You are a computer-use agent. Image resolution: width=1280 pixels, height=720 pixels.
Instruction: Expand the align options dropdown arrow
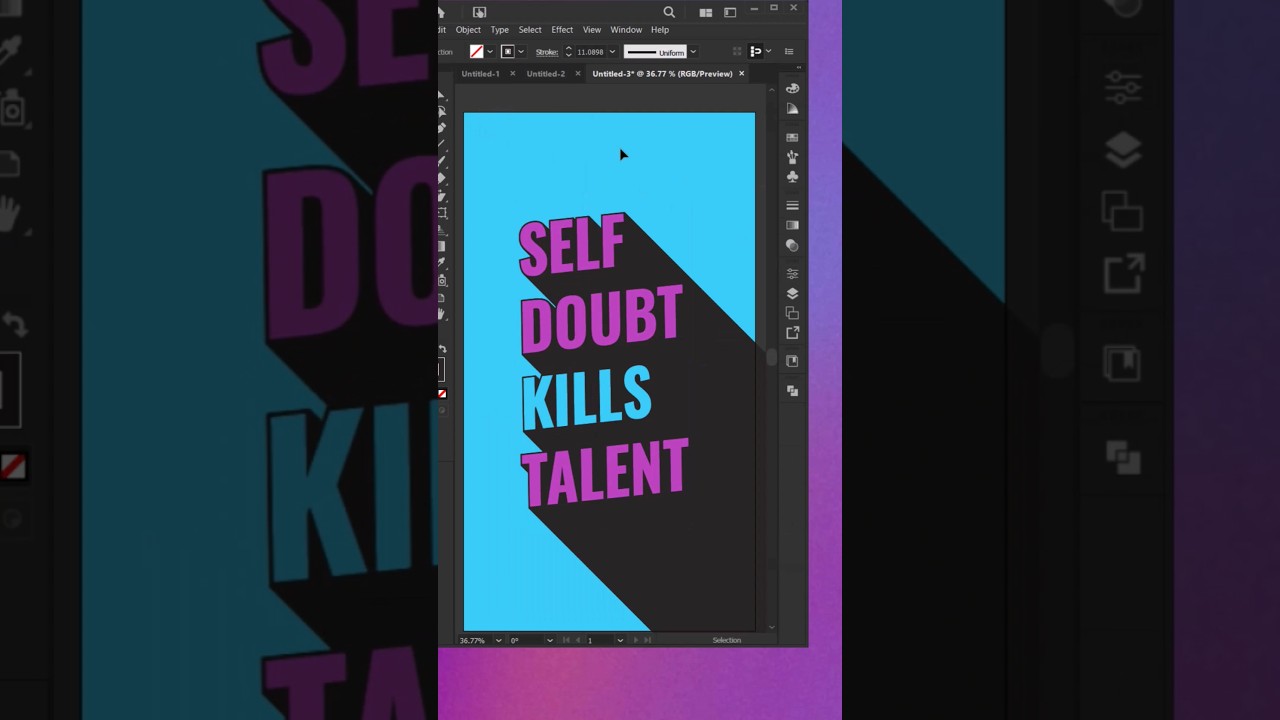769,52
